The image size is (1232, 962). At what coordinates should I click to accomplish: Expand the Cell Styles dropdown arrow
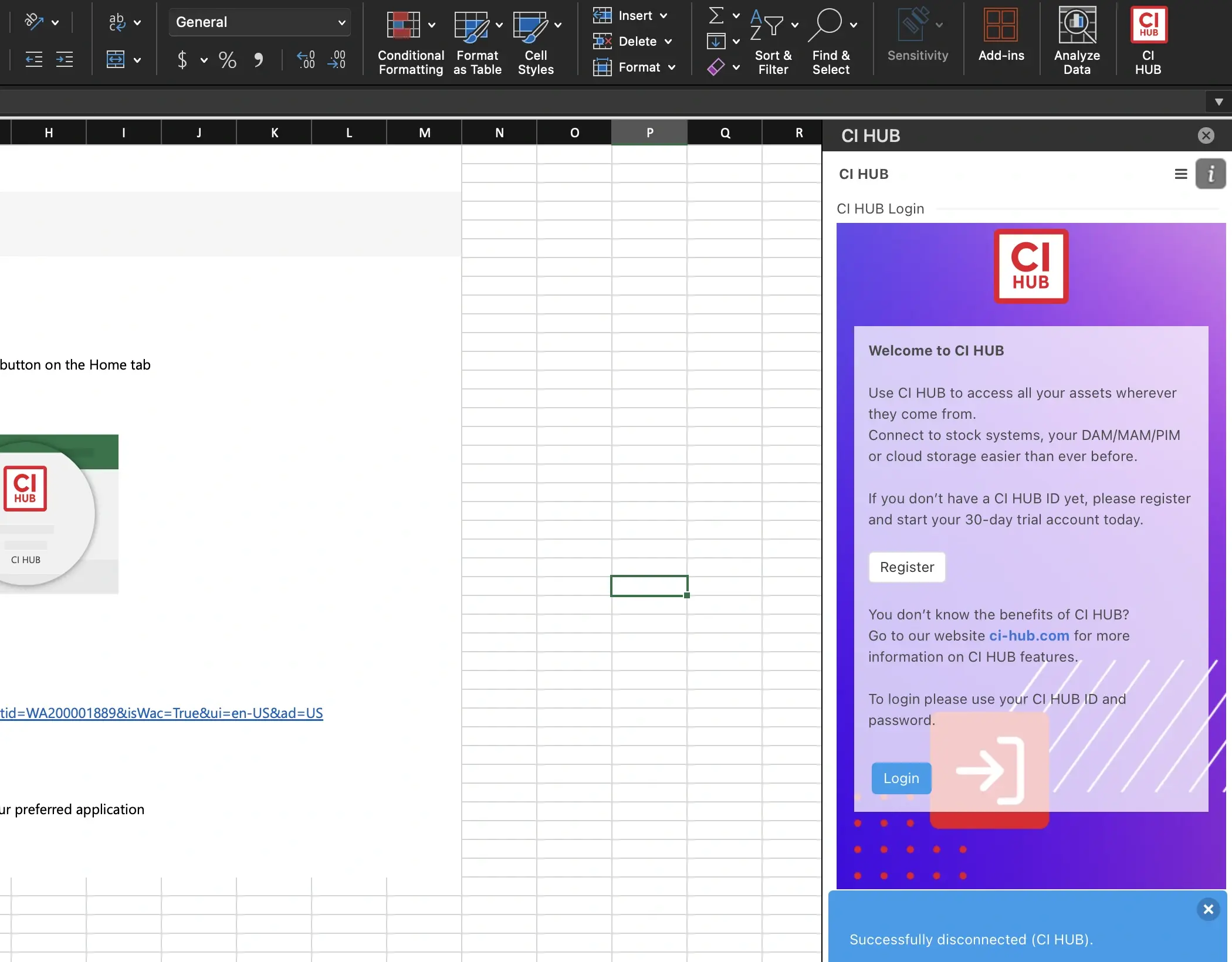point(558,25)
